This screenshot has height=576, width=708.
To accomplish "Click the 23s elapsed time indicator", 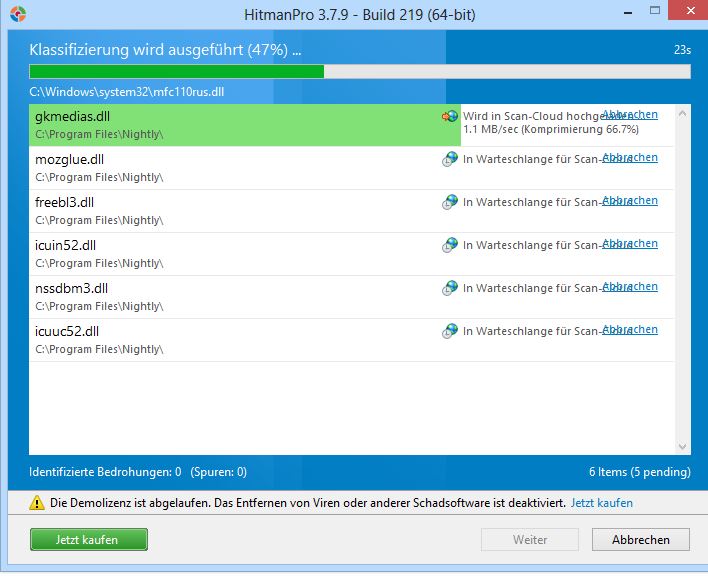I will 682,50.
